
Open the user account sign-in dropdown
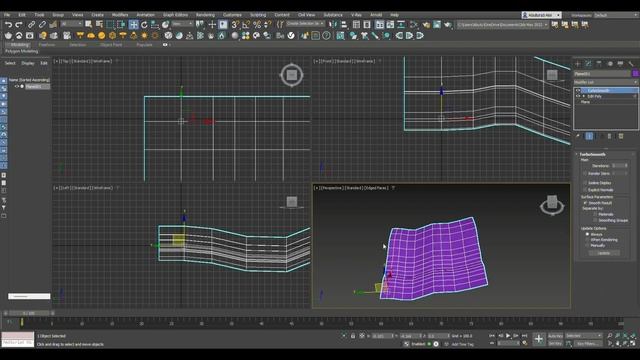pos(541,15)
